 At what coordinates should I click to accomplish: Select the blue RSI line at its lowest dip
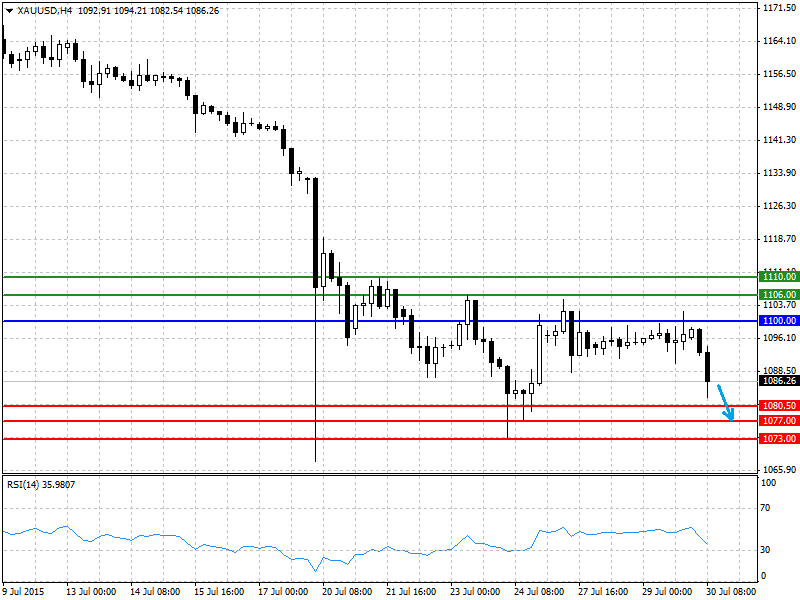(315, 570)
